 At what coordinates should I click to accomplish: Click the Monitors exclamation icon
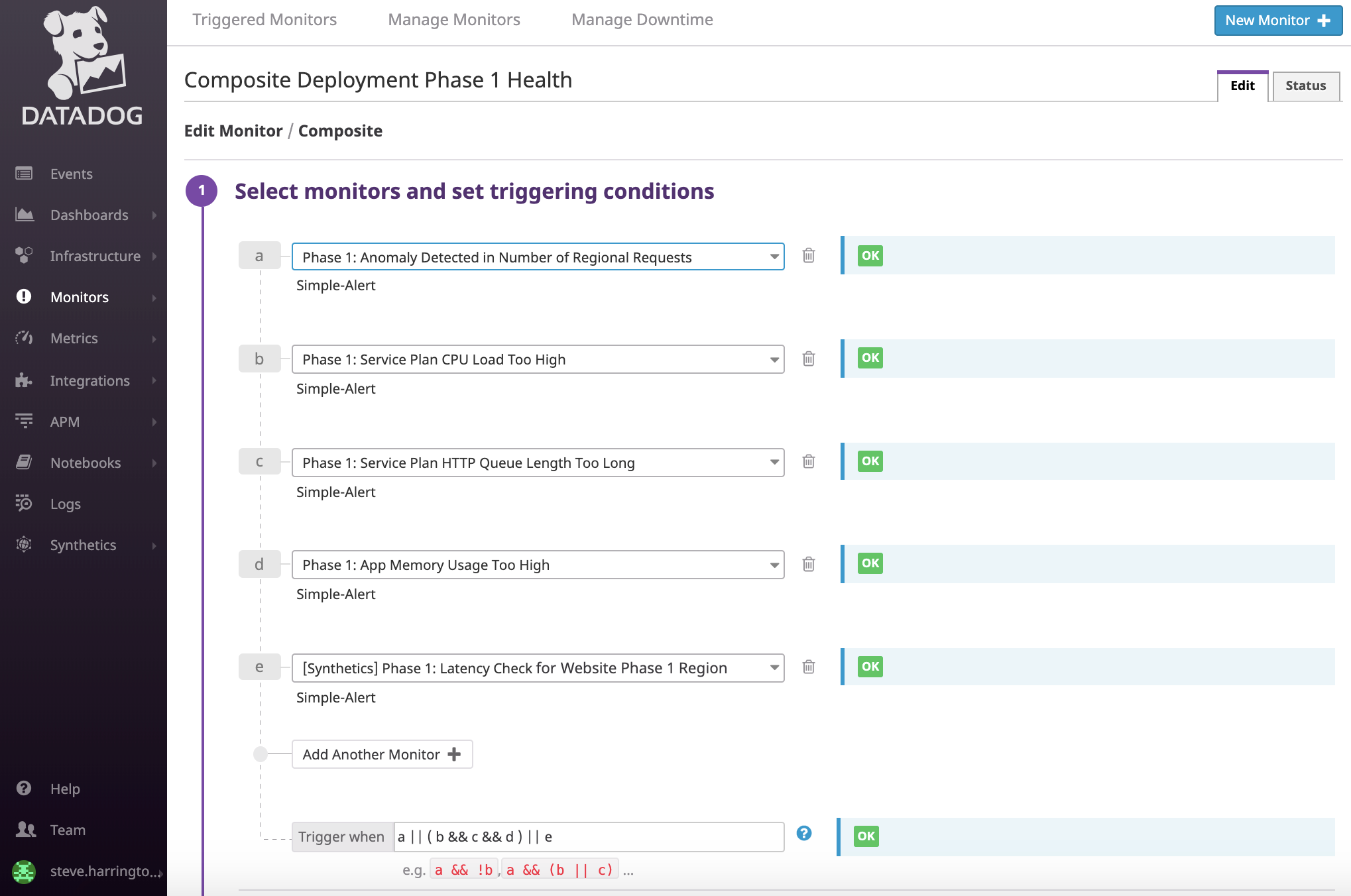[23, 297]
